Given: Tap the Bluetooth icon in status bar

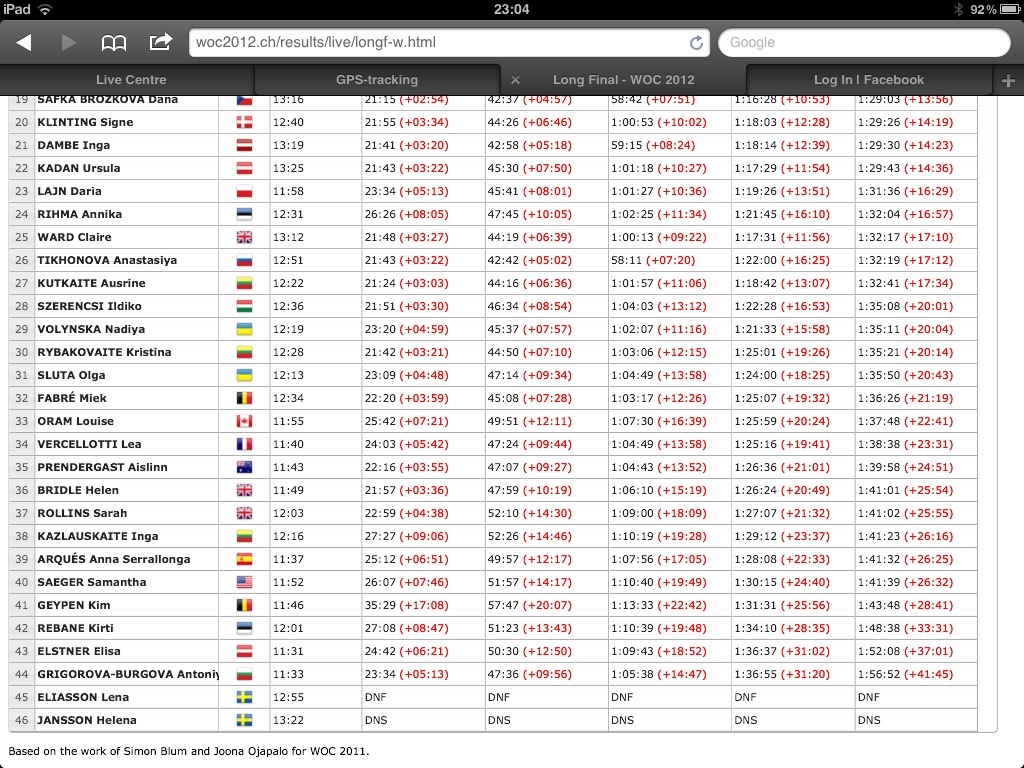Looking at the screenshot, I should pyautogui.click(x=957, y=9).
